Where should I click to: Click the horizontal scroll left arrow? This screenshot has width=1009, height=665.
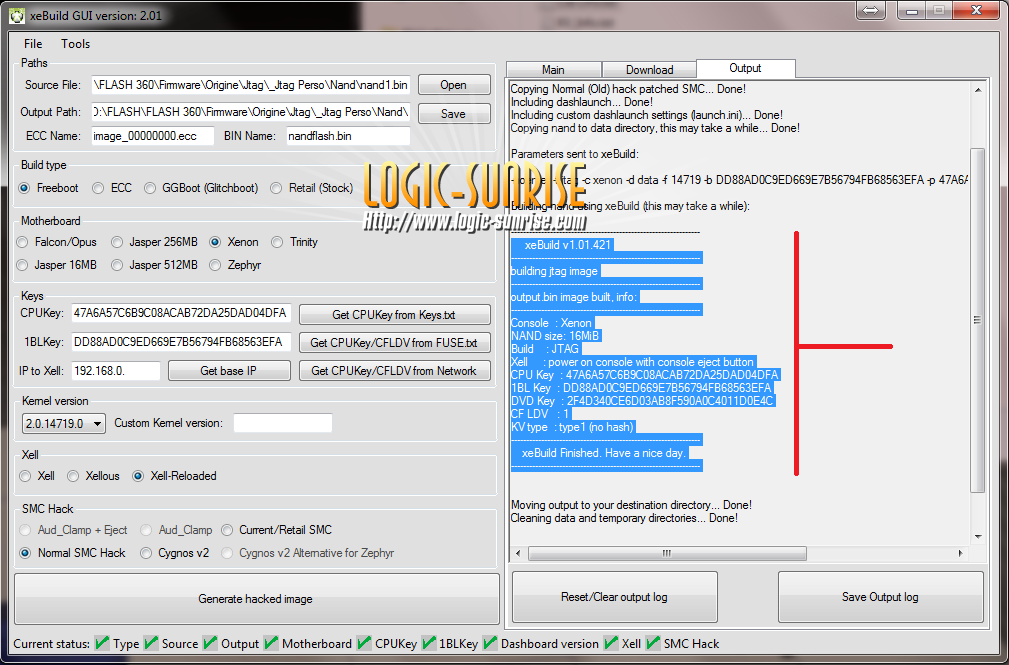[x=519, y=553]
